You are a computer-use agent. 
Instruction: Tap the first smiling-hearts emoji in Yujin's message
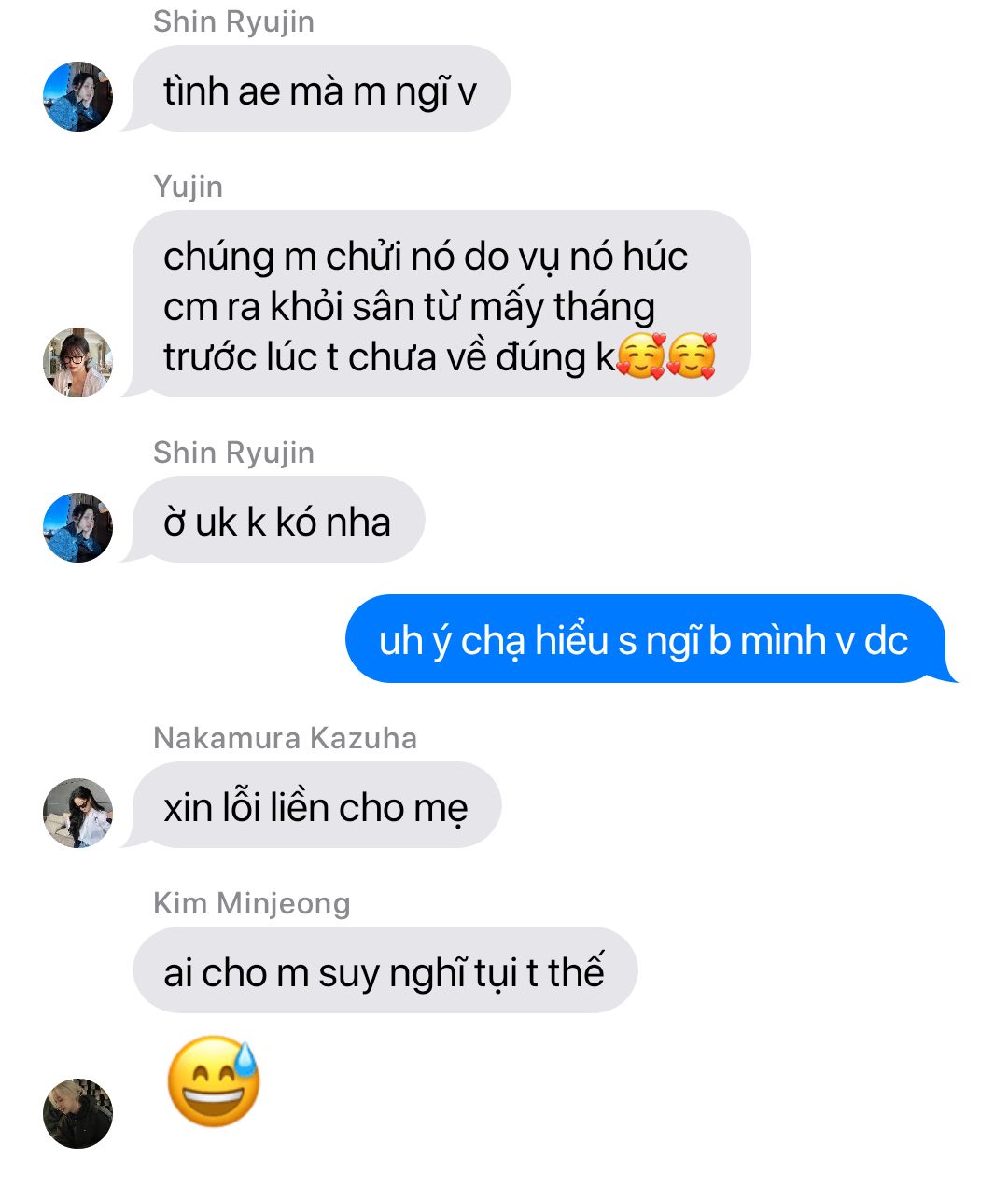pos(641,356)
